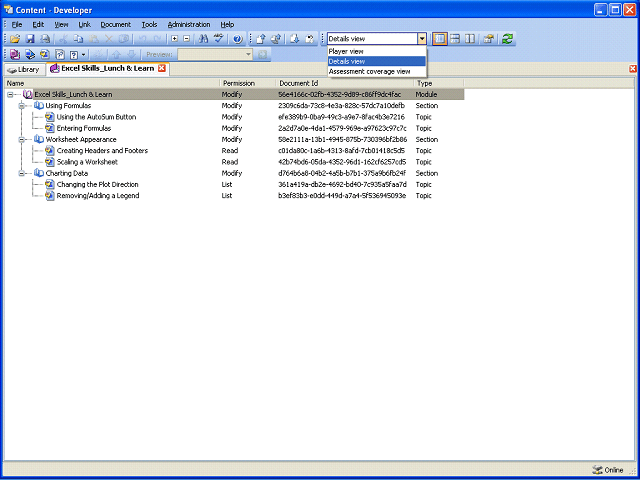640x480 pixels.
Task: Click the Open folder toolbar icon
Action: coord(15,39)
